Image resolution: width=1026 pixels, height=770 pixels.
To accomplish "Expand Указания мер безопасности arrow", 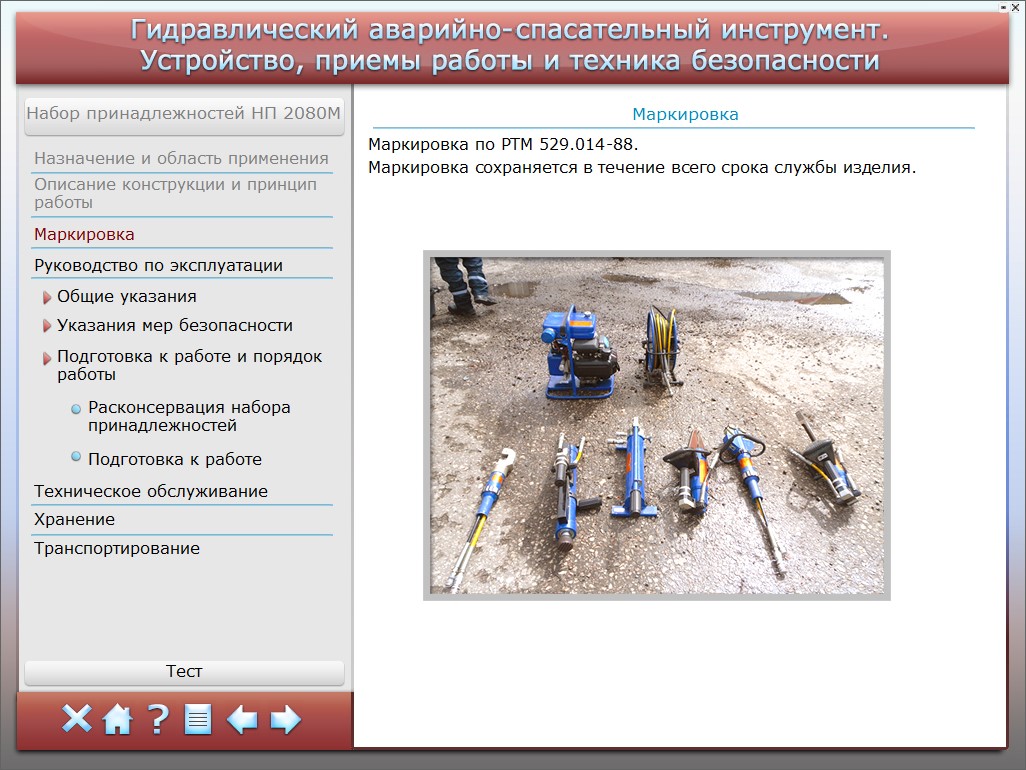I will click(47, 326).
